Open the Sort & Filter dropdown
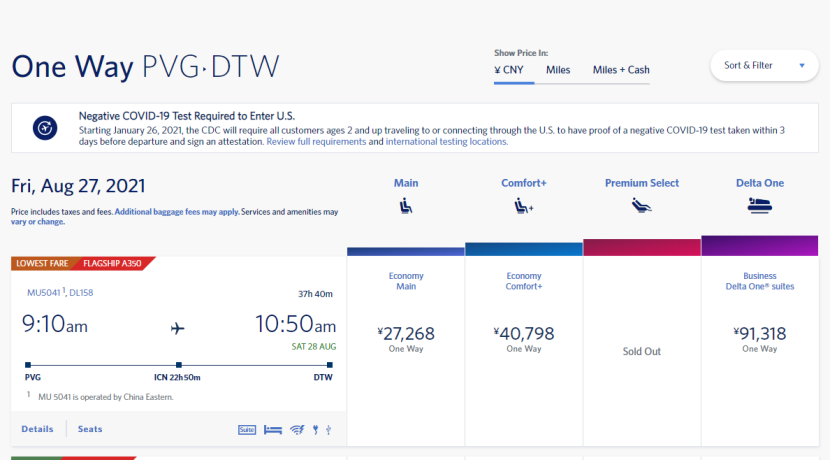 pyautogui.click(x=763, y=66)
